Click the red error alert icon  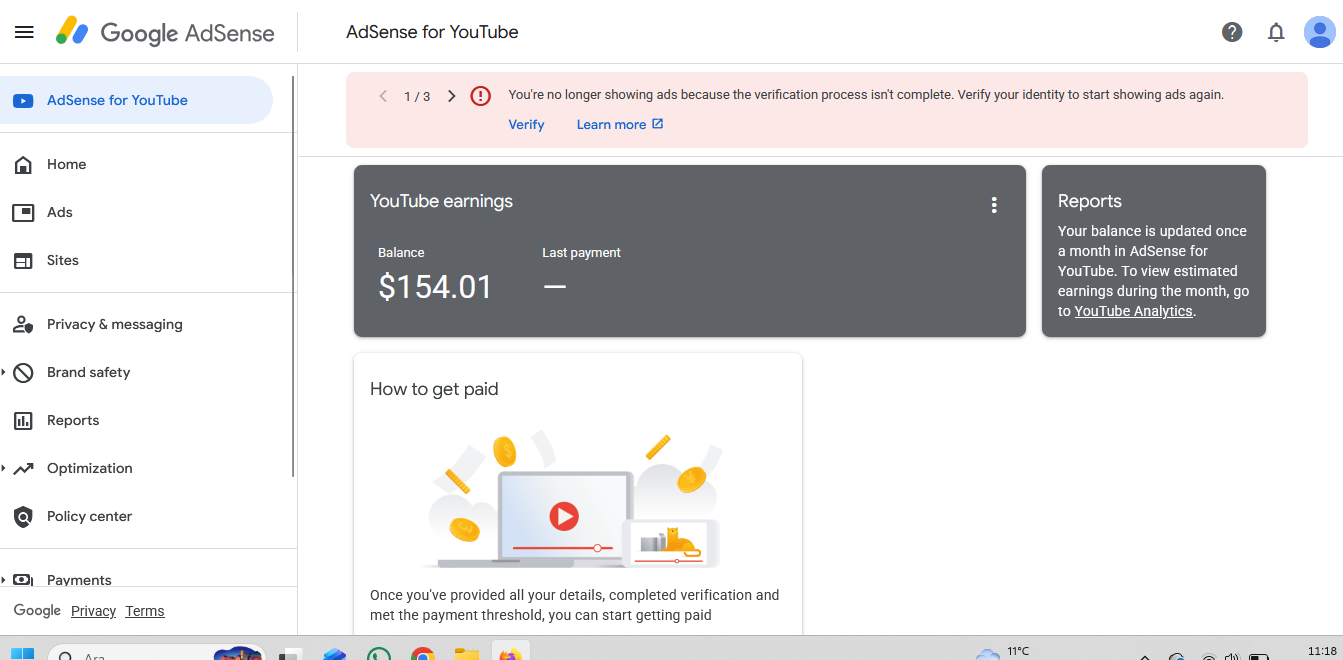(x=481, y=96)
